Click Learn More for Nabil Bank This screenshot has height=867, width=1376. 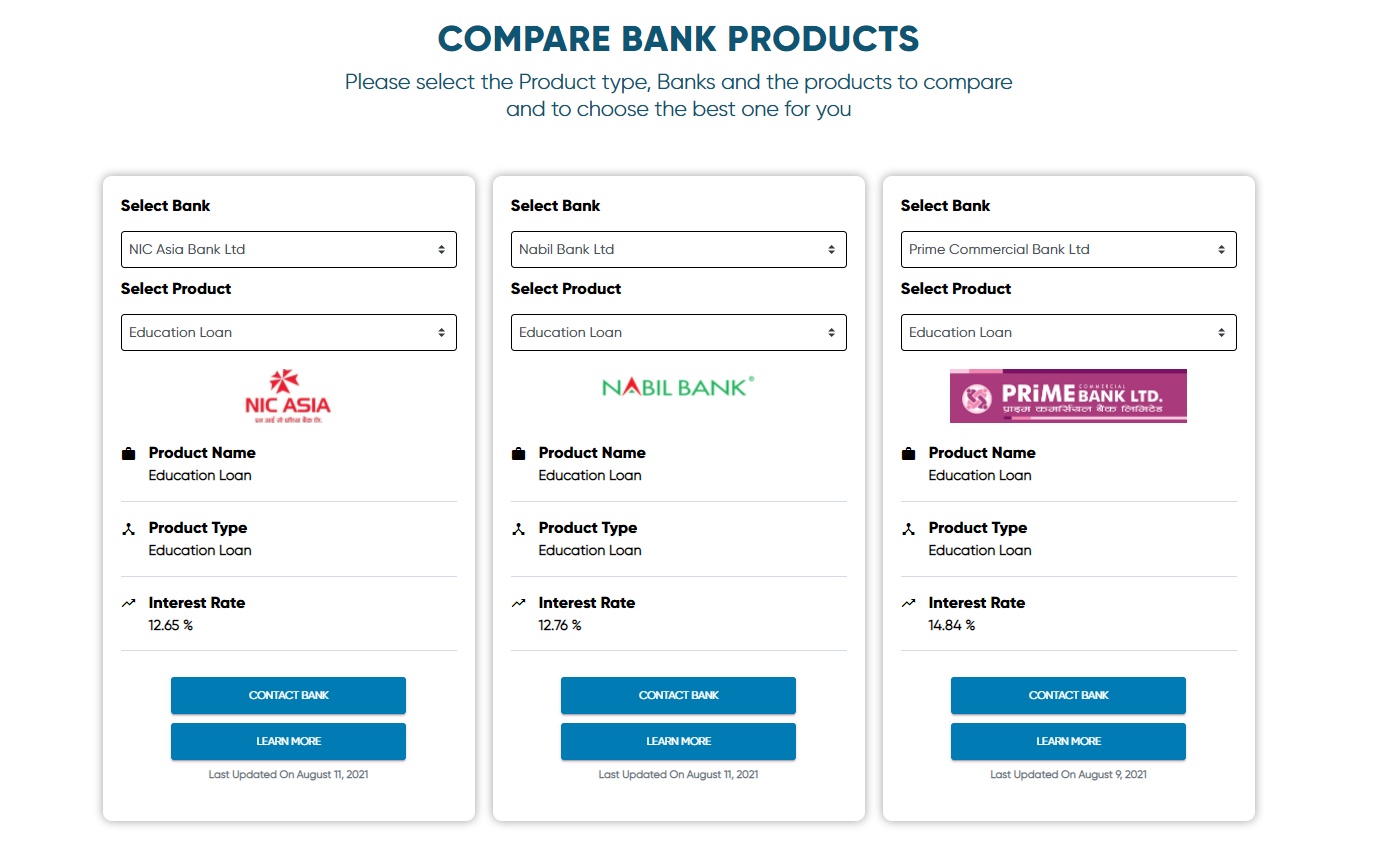coord(678,741)
